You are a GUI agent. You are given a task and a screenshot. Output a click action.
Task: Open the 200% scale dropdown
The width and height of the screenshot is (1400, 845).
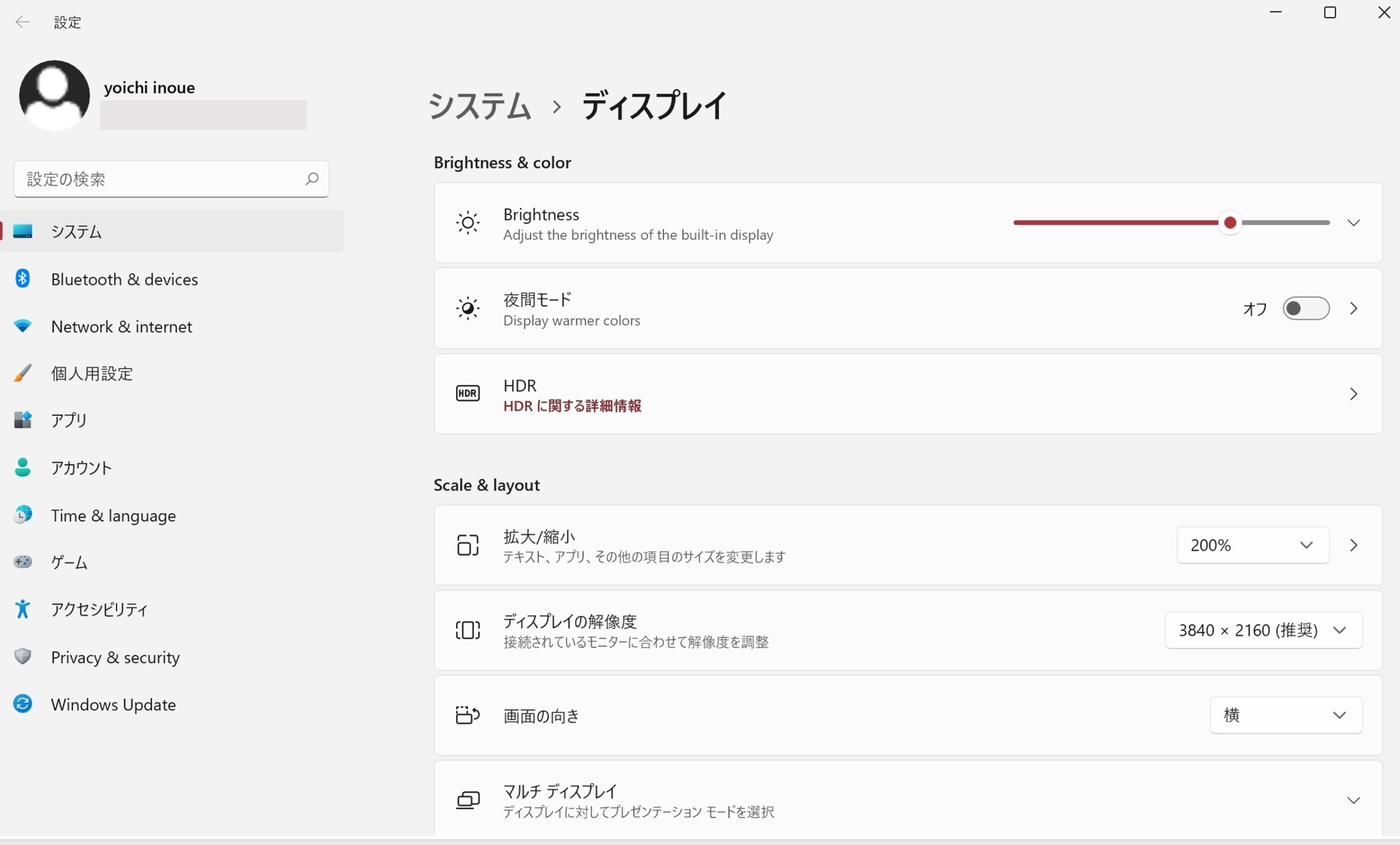point(1252,545)
